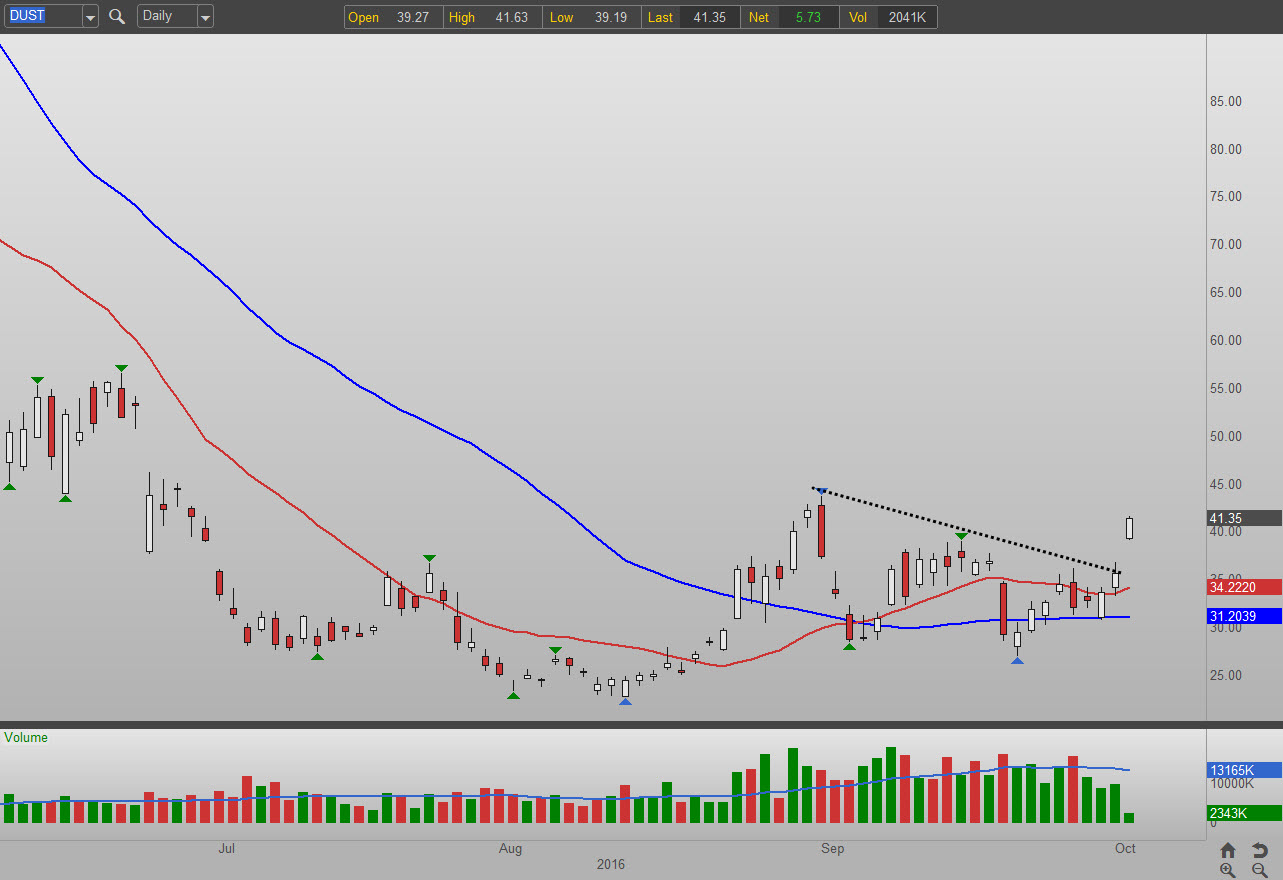
Task: Click the latest gap-up candle near 41
Action: [x=1130, y=528]
